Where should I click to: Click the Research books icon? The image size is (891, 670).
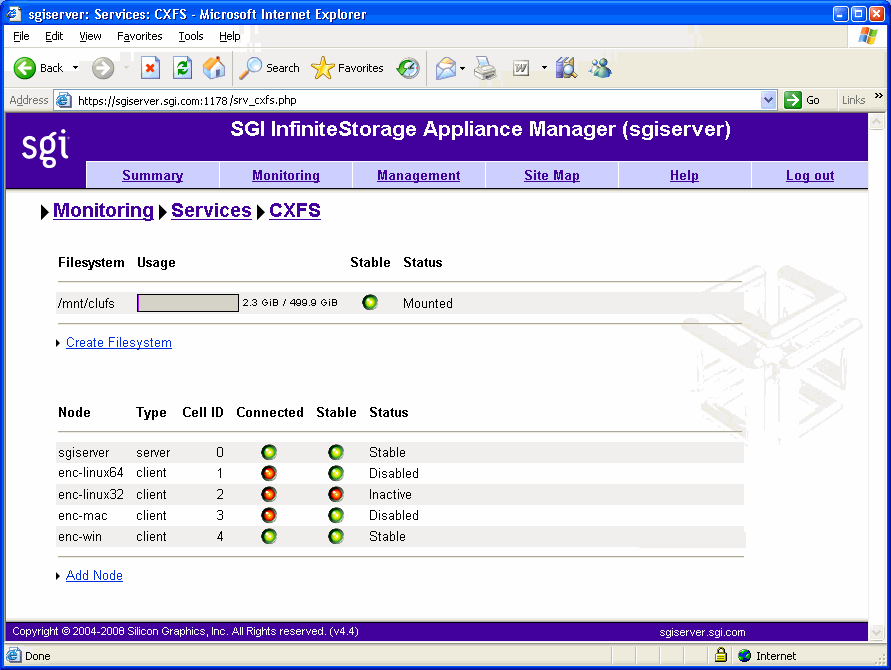[x=566, y=68]
